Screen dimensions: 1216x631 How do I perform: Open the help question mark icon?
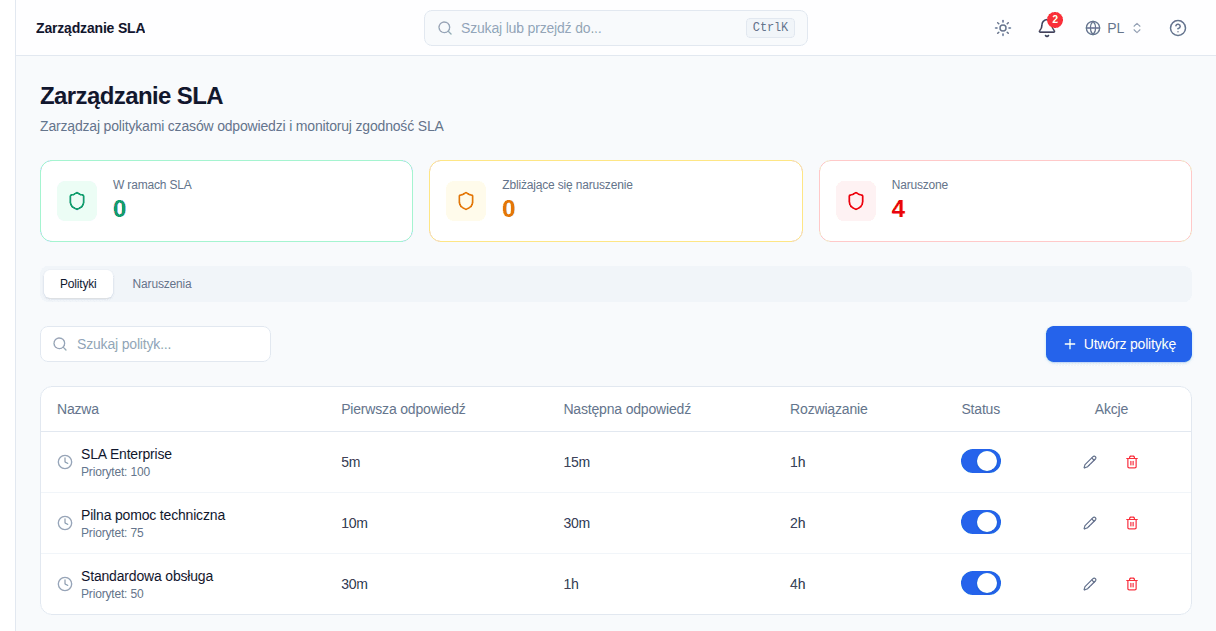[1178, 28]
